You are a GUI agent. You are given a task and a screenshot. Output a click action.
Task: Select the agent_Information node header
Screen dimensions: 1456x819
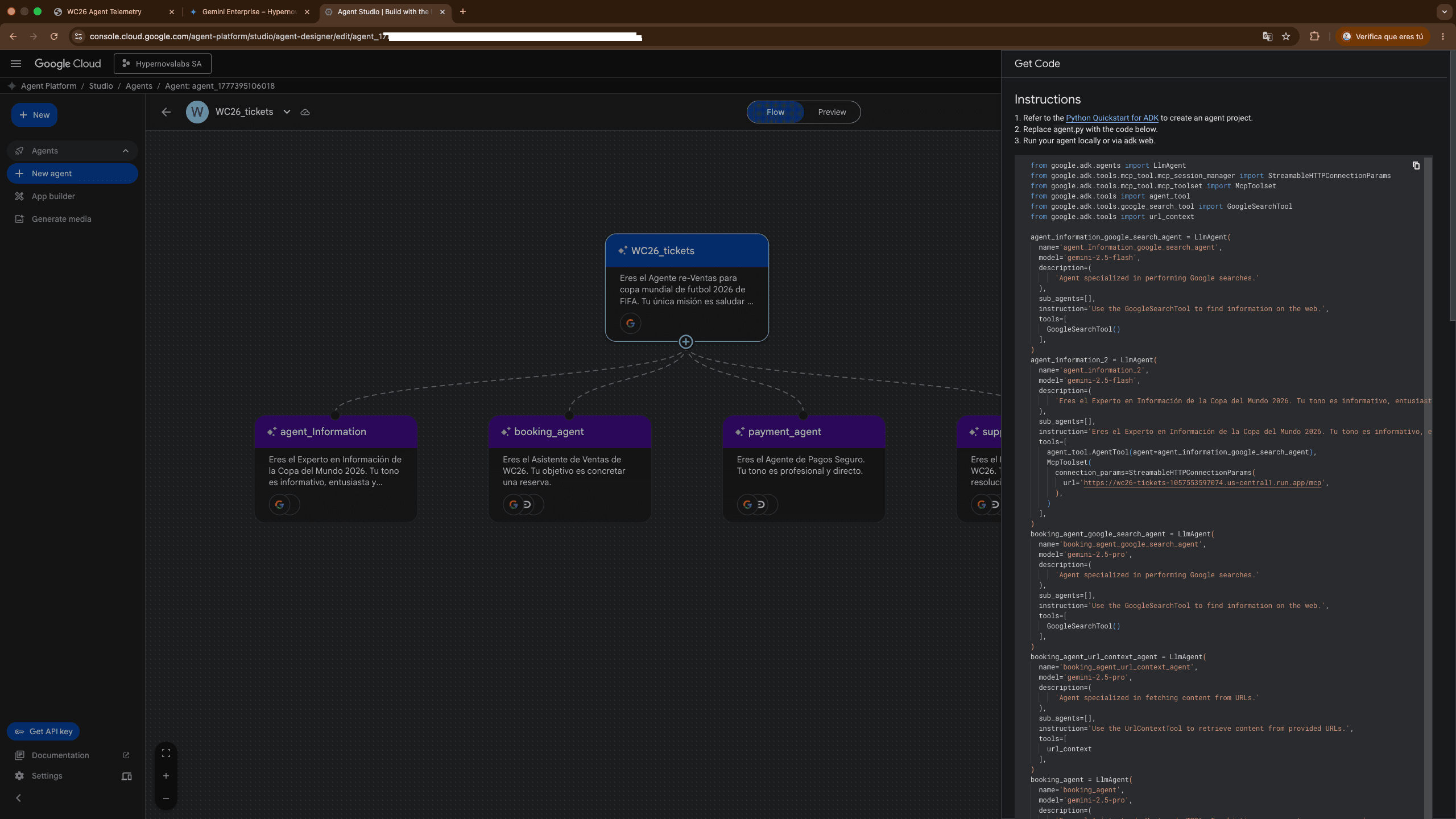336,432
